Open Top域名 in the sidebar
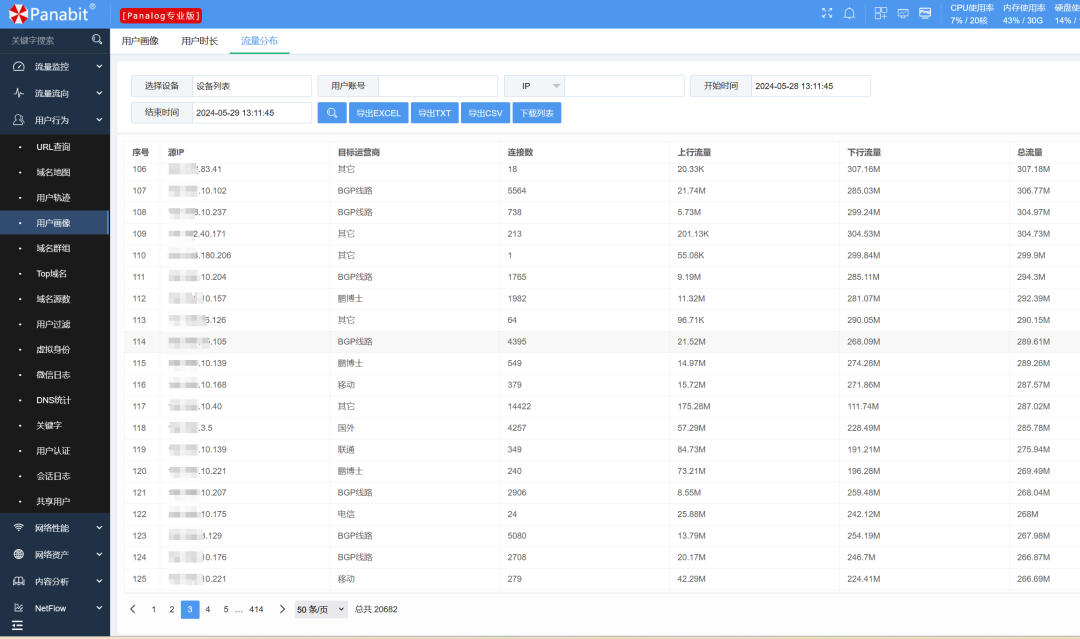This screenshot has height=639, width=1080. click(54, 273)
